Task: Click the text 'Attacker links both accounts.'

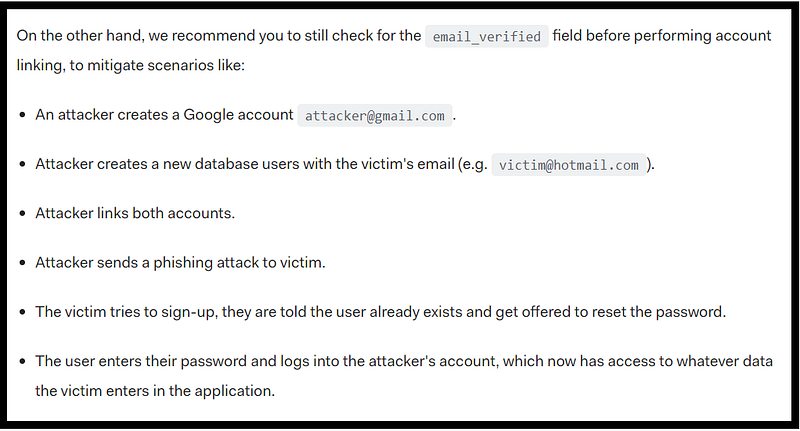Action: 135,213
